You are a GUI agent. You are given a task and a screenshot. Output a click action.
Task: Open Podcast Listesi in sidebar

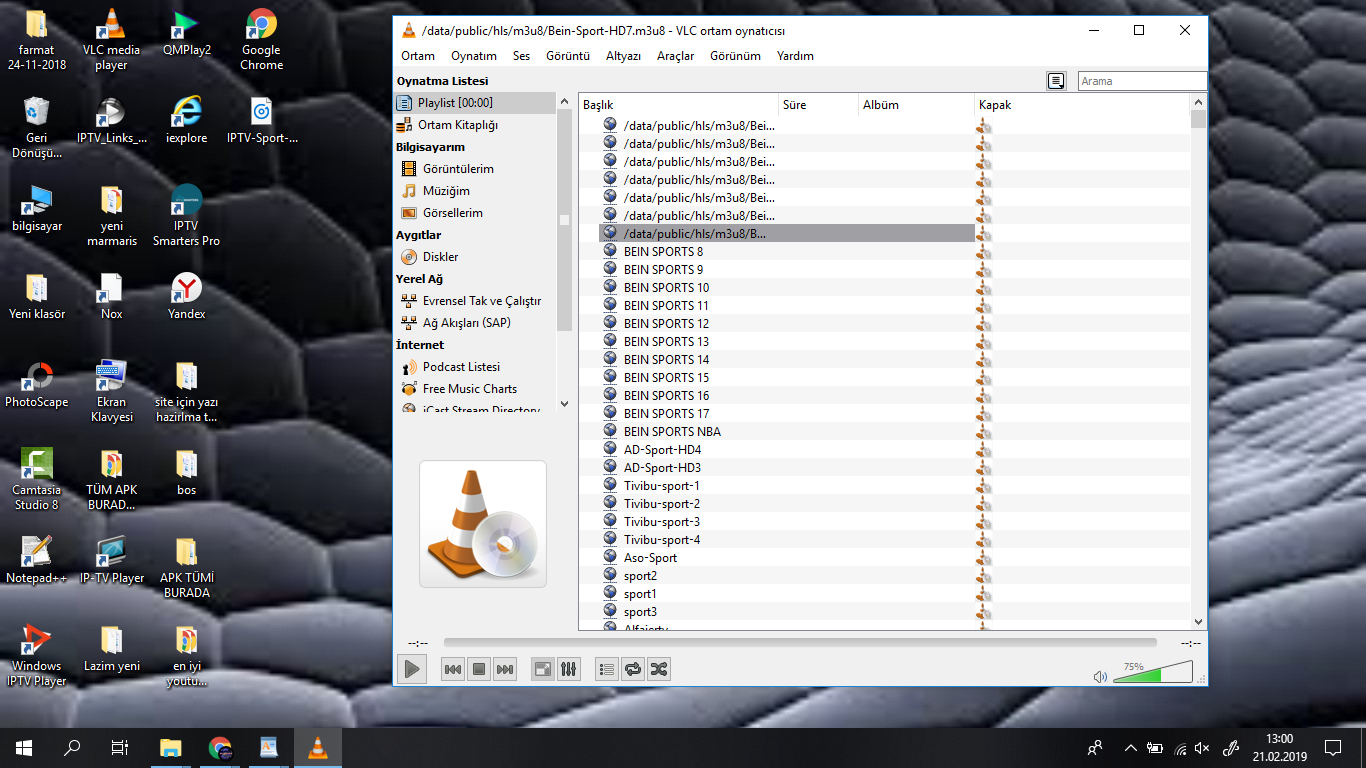coord(475,367)
